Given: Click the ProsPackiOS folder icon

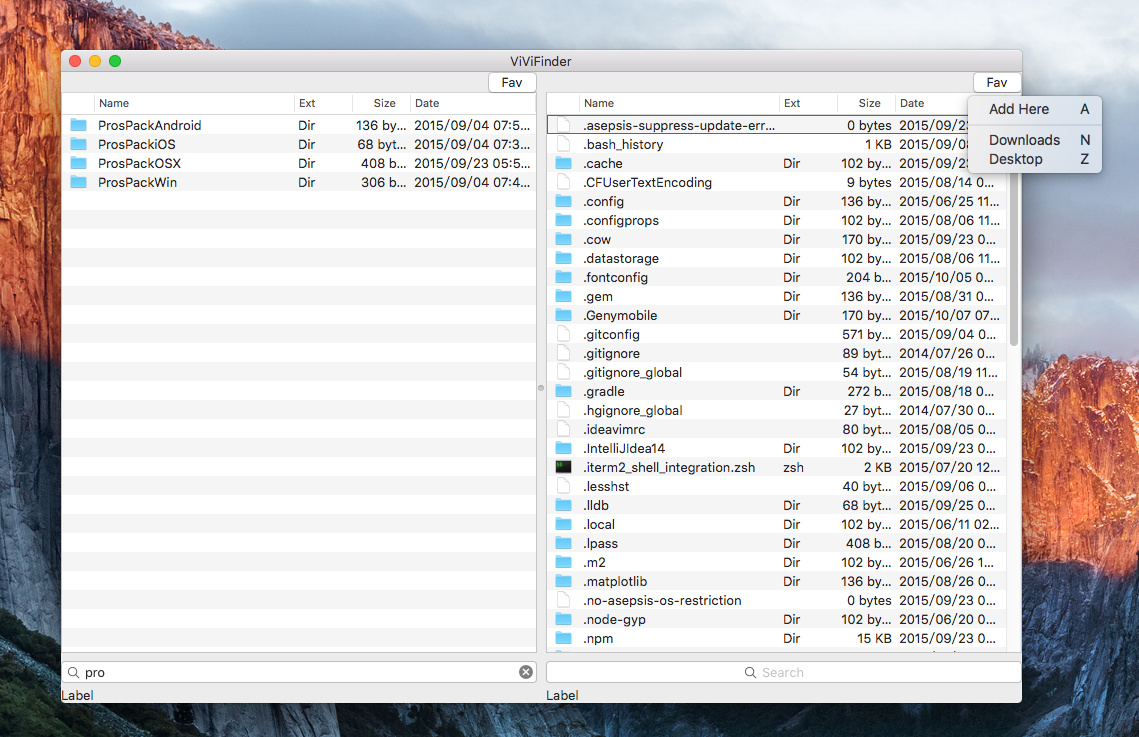Looking at the screenshot, I should (x=78, y=144).
